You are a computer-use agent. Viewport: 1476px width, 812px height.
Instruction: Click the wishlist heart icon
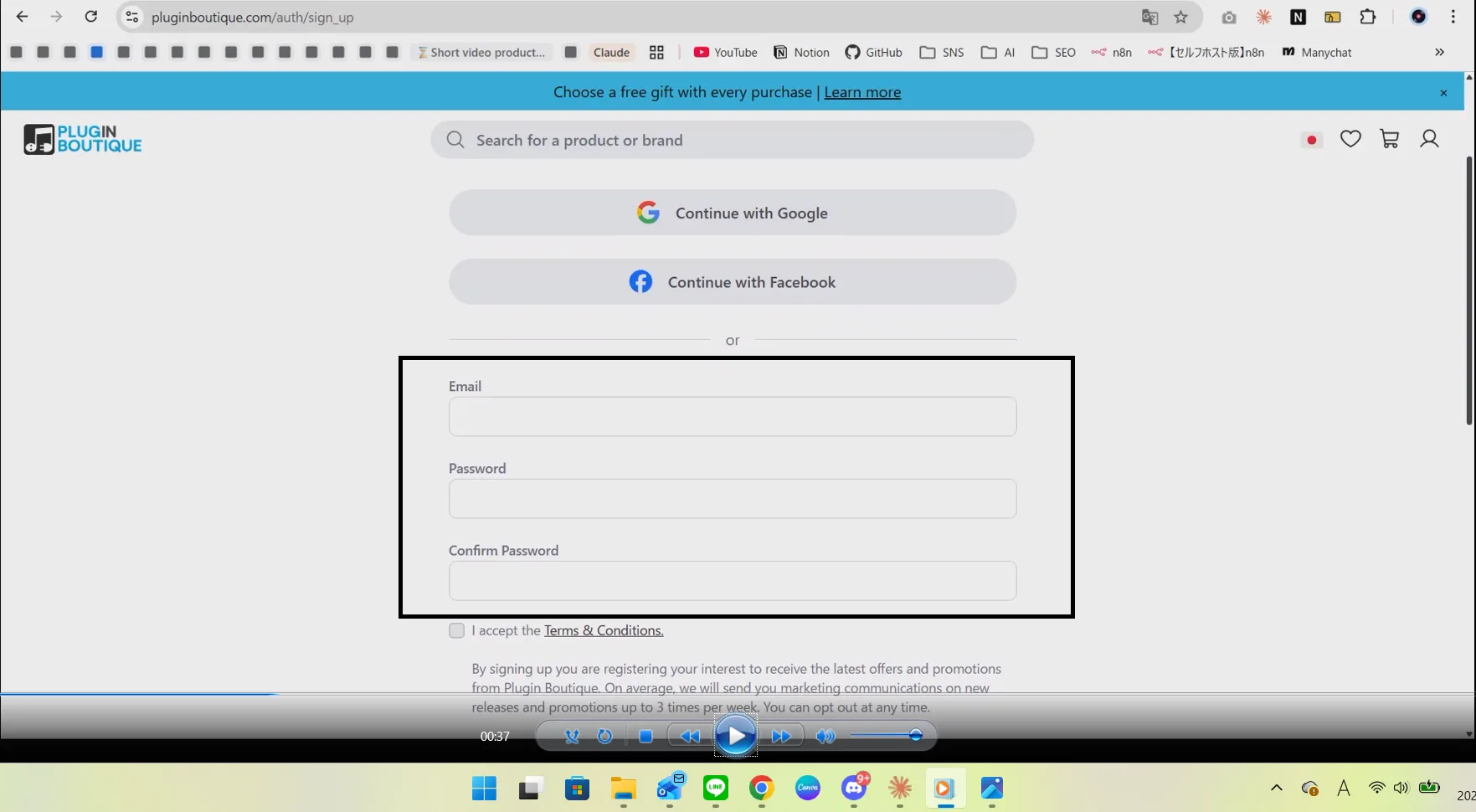point(1350,138)
